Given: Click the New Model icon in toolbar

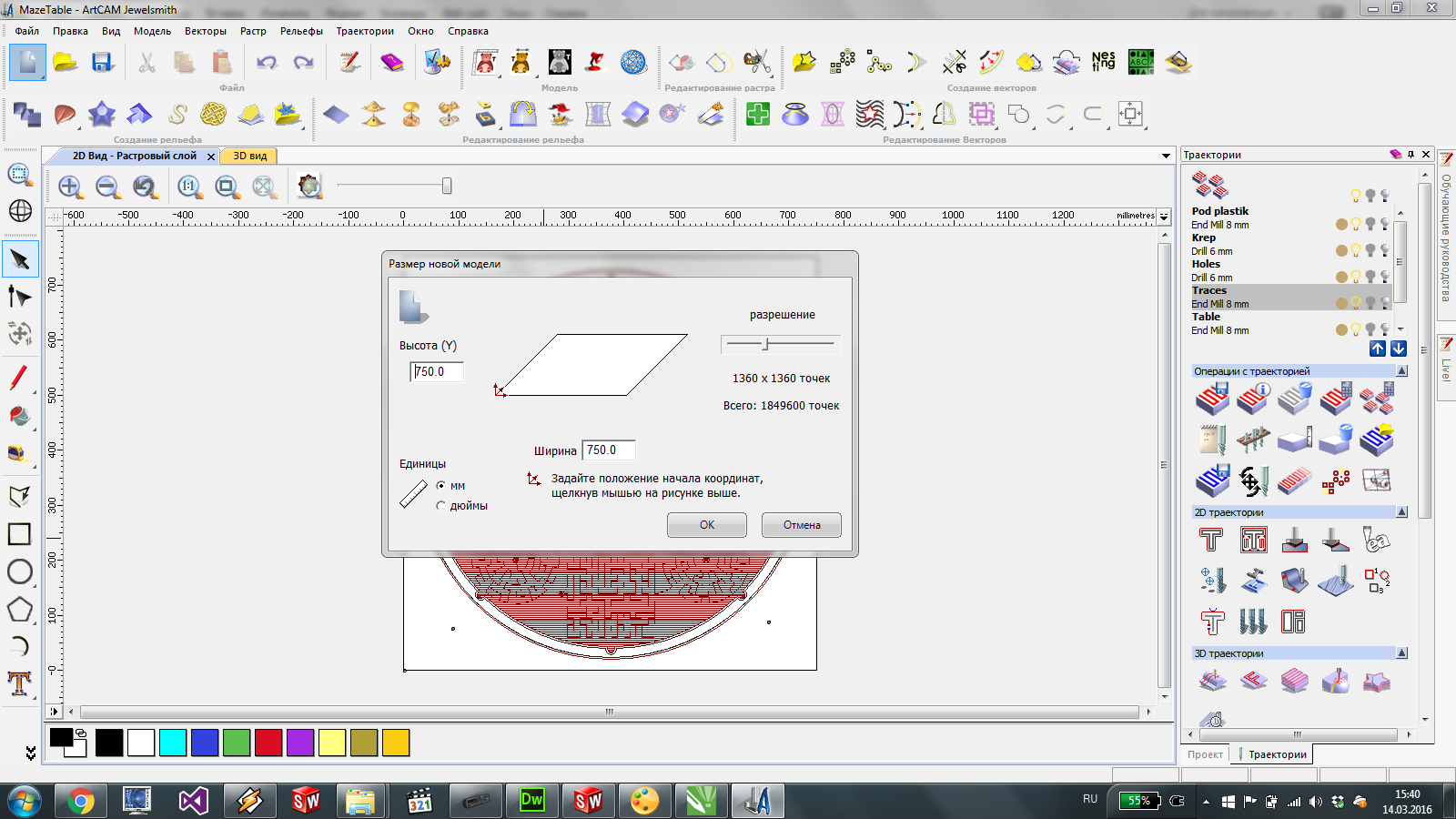Looking at the screenshot, I should pos(27,63).
